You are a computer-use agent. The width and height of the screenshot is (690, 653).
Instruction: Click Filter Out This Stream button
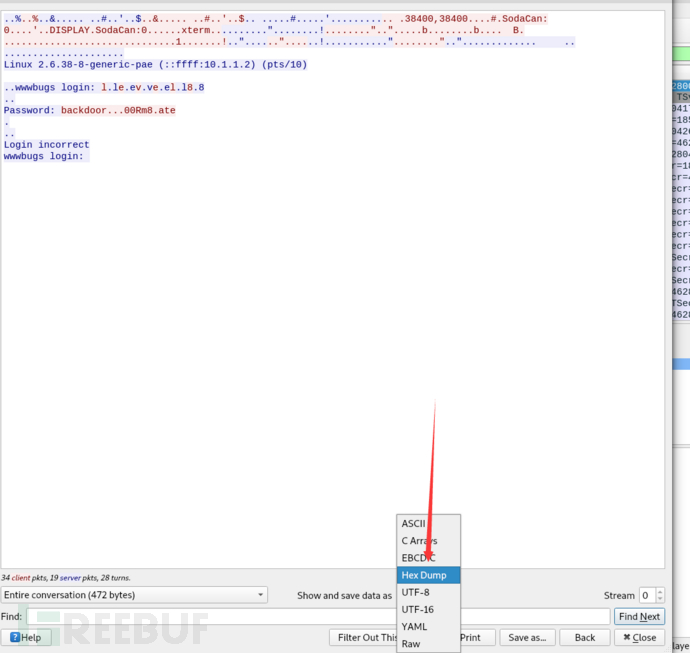(x=363, y=637)
